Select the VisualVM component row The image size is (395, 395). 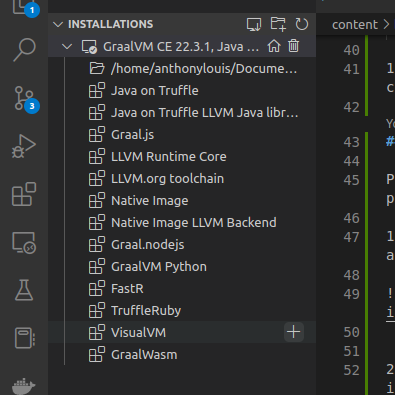pyautogui.click(x=182, y=332)
